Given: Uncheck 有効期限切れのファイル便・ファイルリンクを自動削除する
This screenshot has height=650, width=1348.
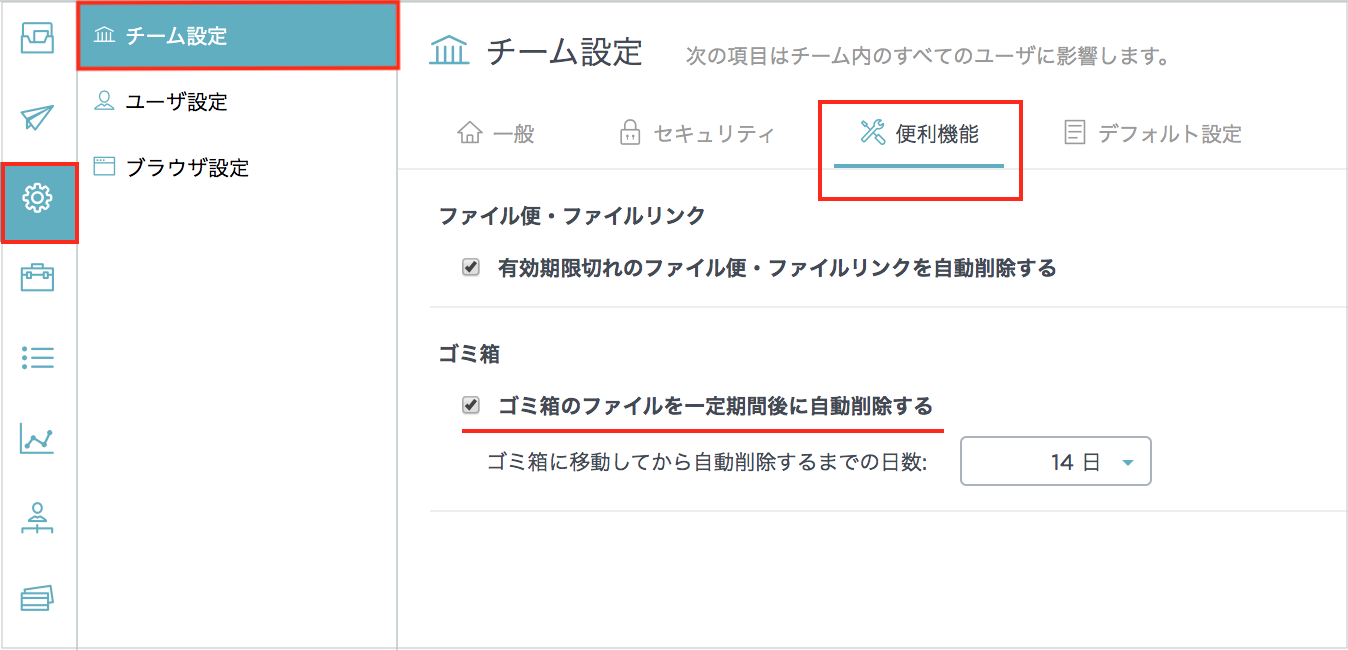Looking at the screenshot, I should tap(470, 267).
